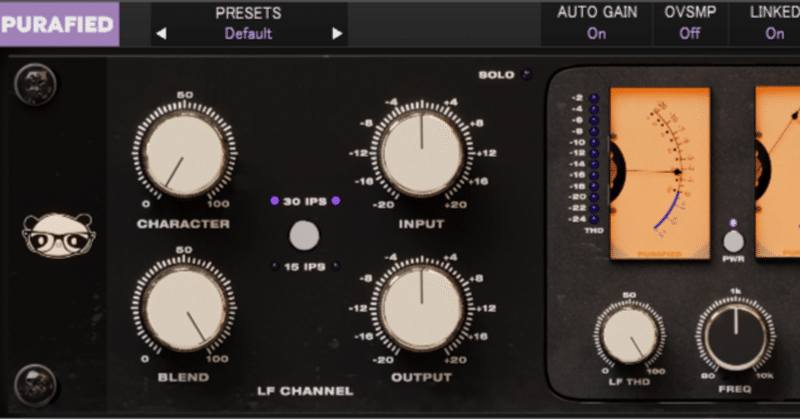Click the -24 THD LED
Screen dimensions: 800x419
(x=594, y=219)
